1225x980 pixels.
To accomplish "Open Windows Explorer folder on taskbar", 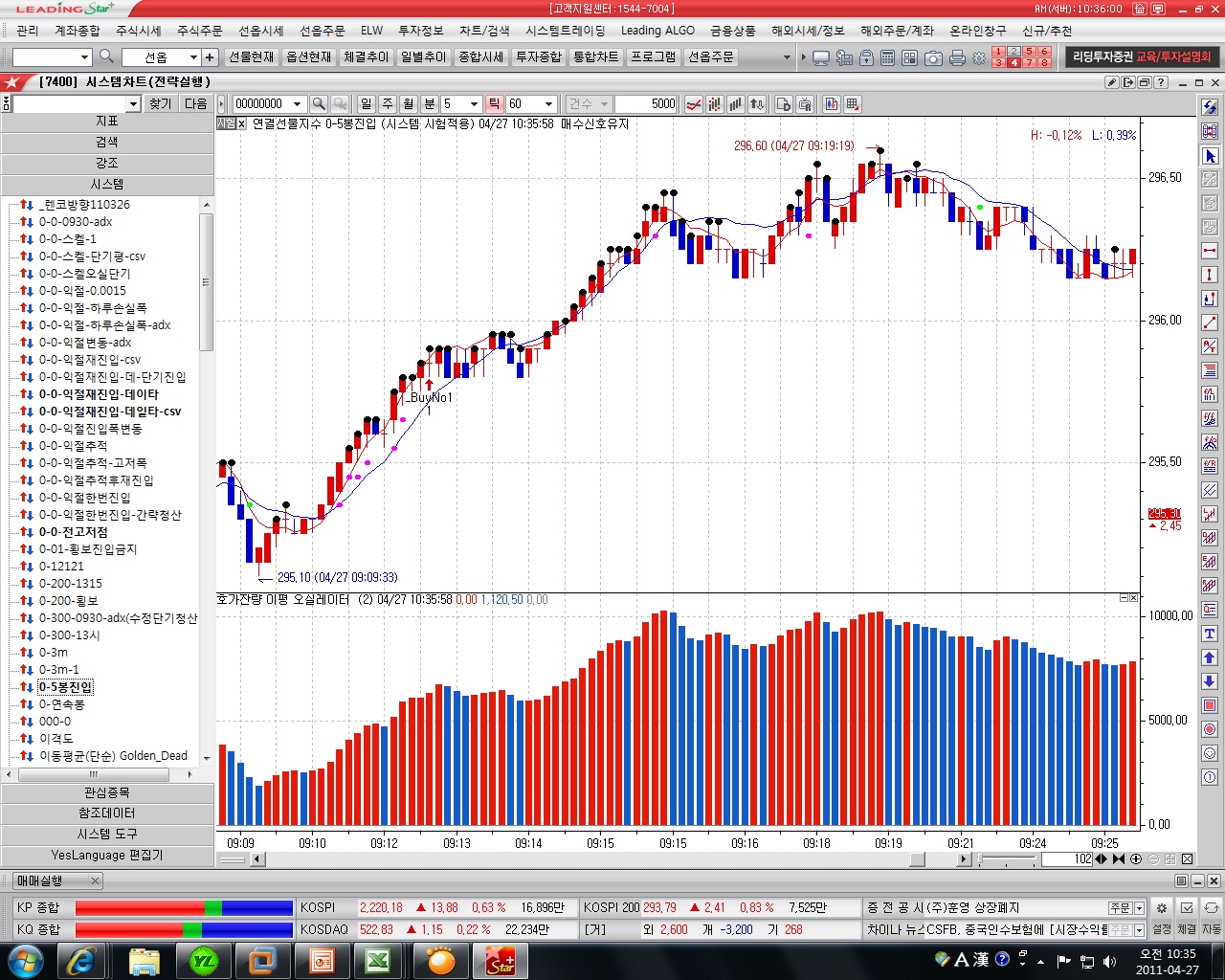I will (144, 960).
